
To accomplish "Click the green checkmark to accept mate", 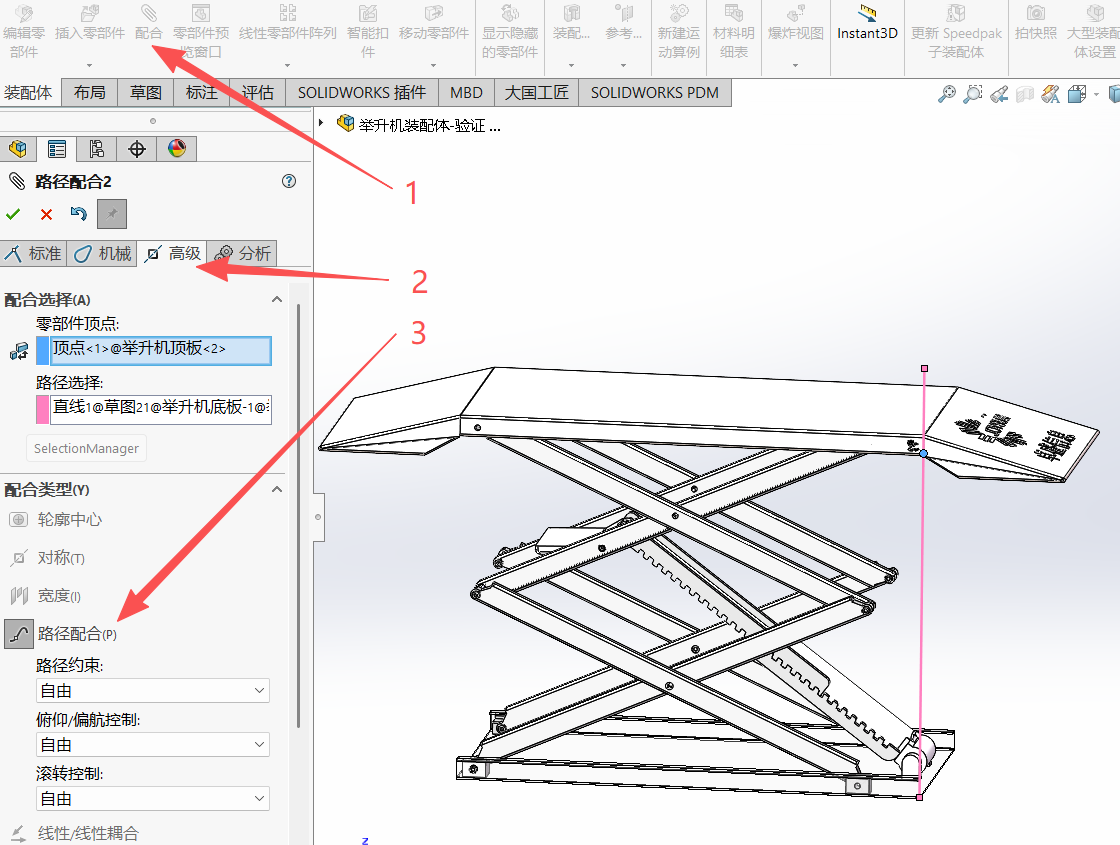I will [13, 214].
